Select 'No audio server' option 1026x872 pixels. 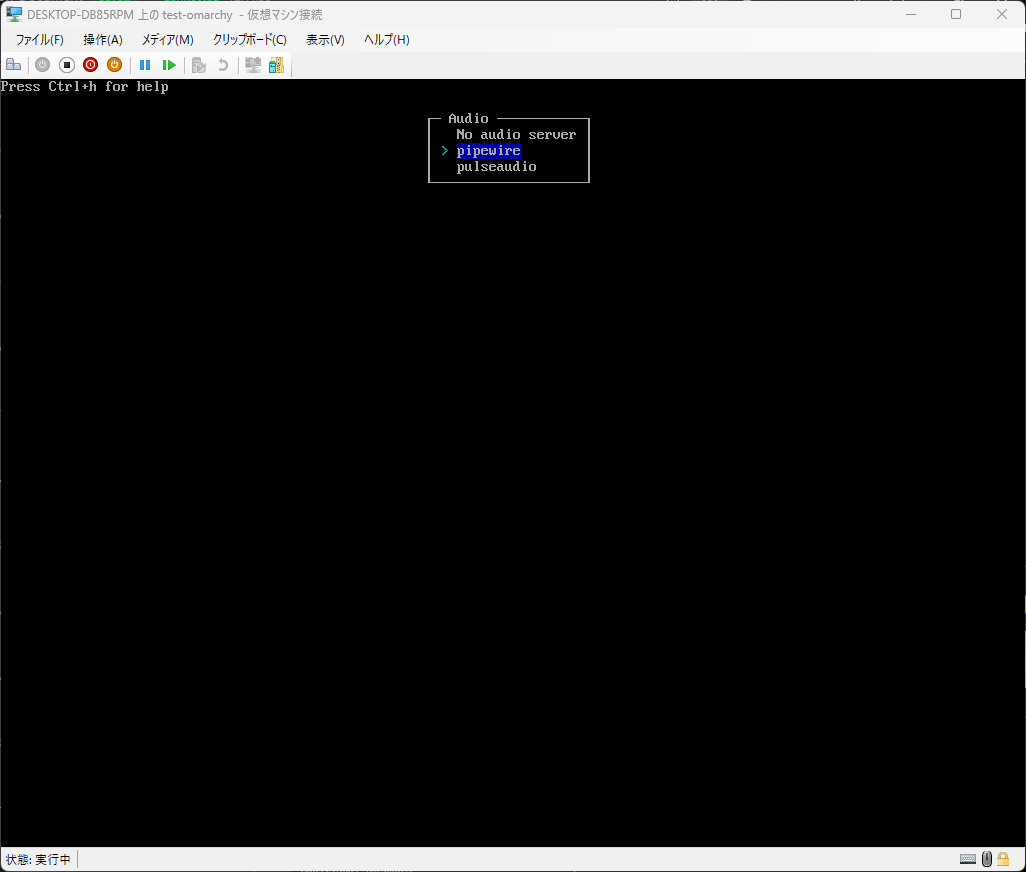pyautogui.click(x=516, y=135)
